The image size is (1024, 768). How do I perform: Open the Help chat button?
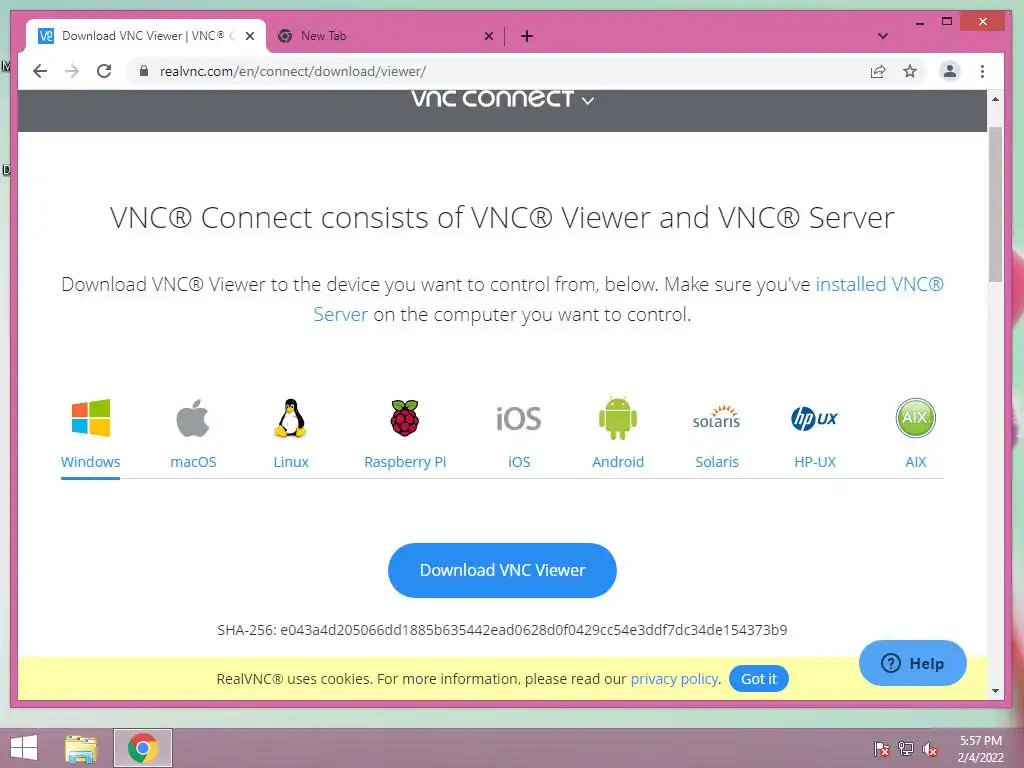click(912, 663)
